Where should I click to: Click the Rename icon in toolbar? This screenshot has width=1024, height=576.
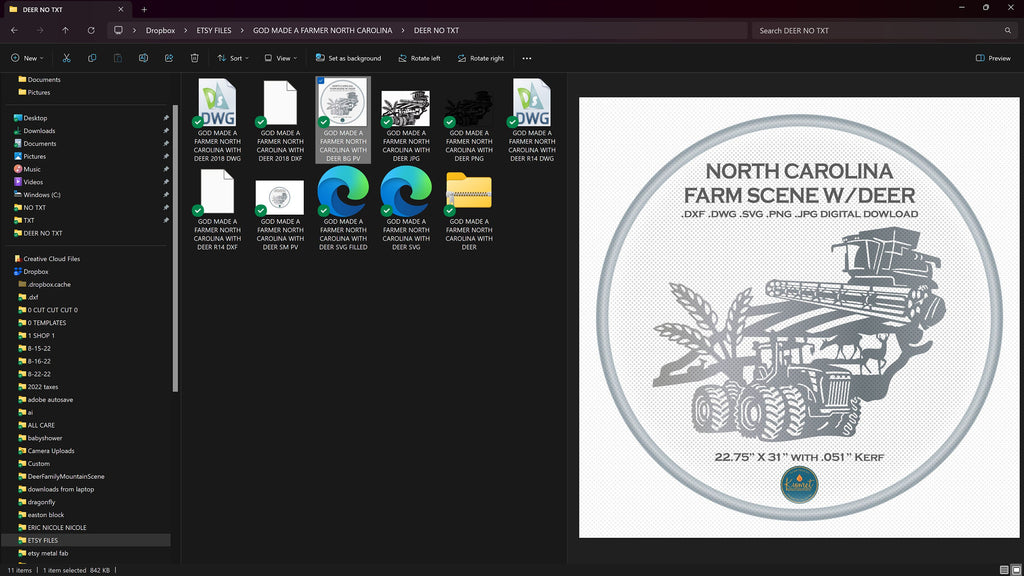point(143,58)
